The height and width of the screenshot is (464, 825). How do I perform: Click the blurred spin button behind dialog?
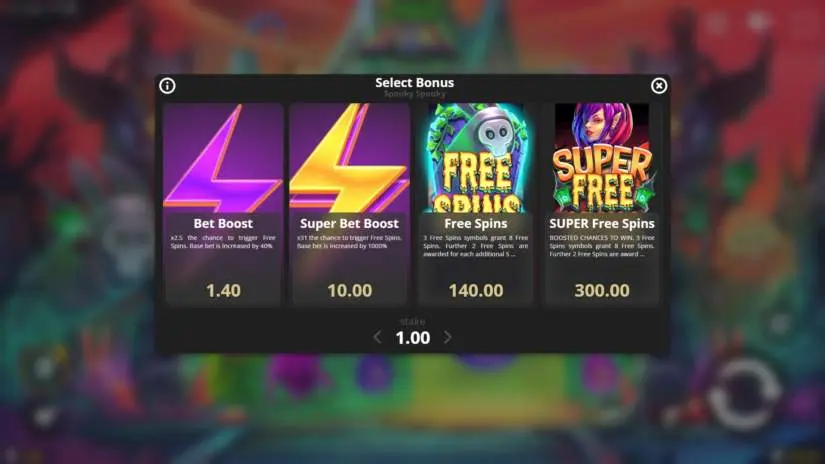[743, 395]
